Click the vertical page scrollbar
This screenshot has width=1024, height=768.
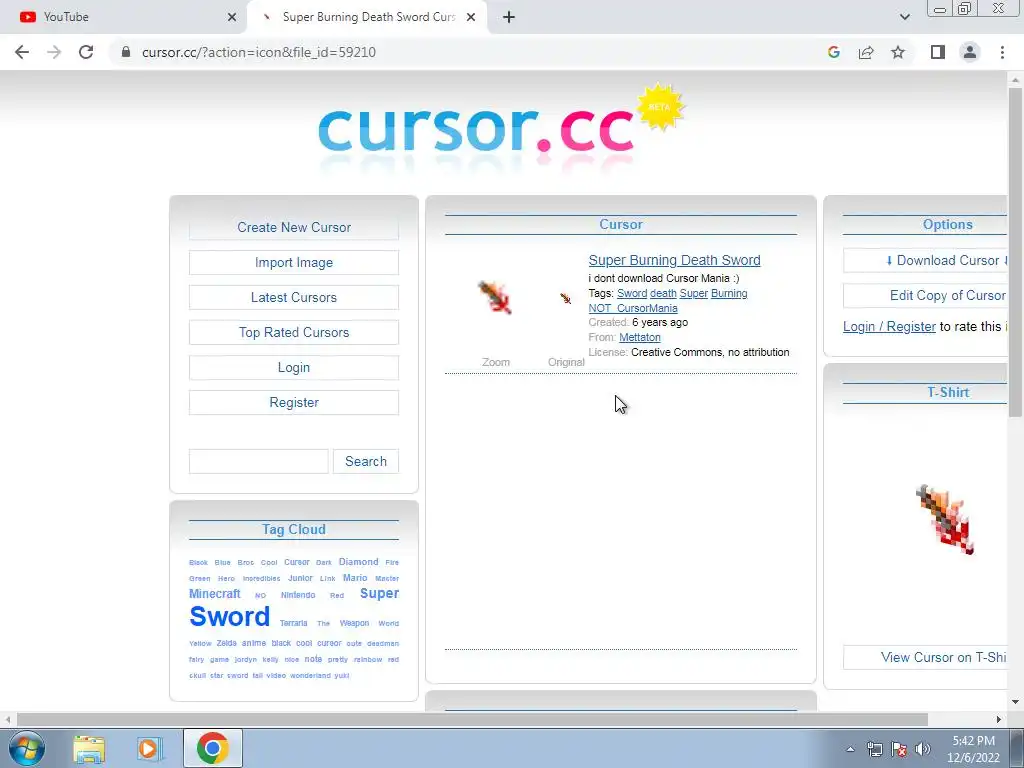point(1015,252)
